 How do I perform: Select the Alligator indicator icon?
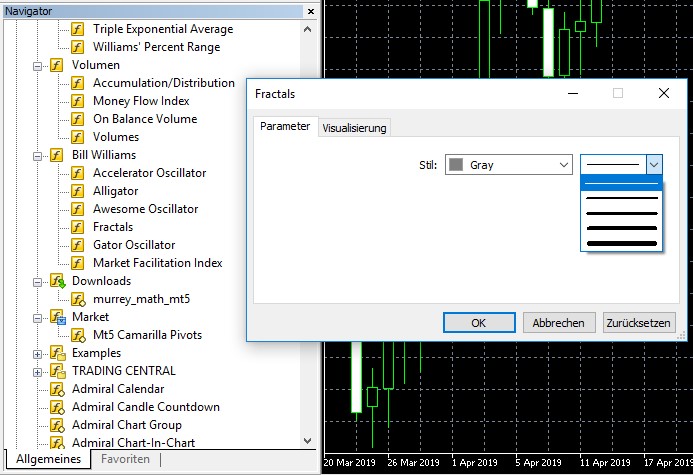[77, 191]
